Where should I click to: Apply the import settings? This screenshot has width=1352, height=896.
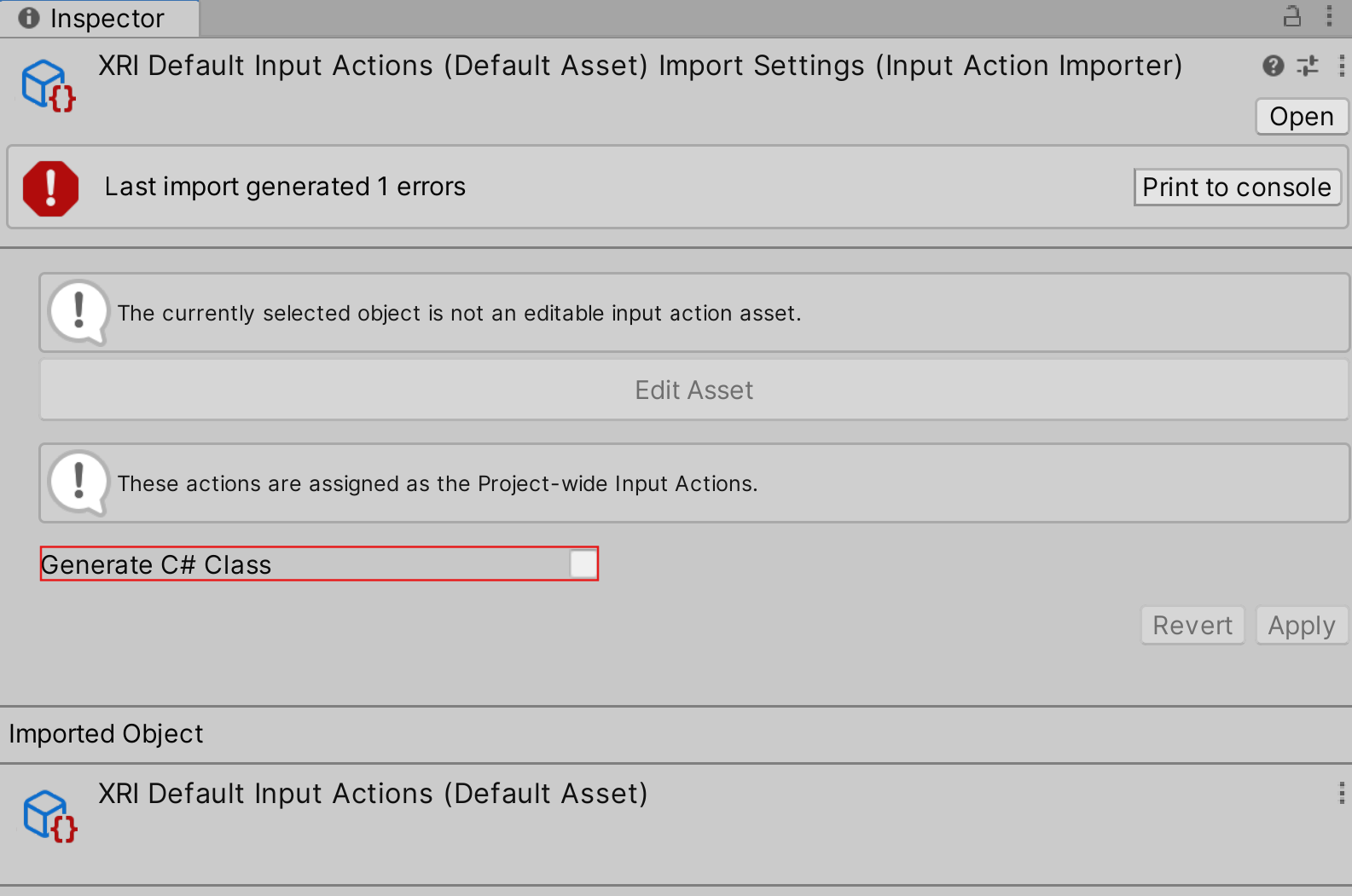point(1302,625)
